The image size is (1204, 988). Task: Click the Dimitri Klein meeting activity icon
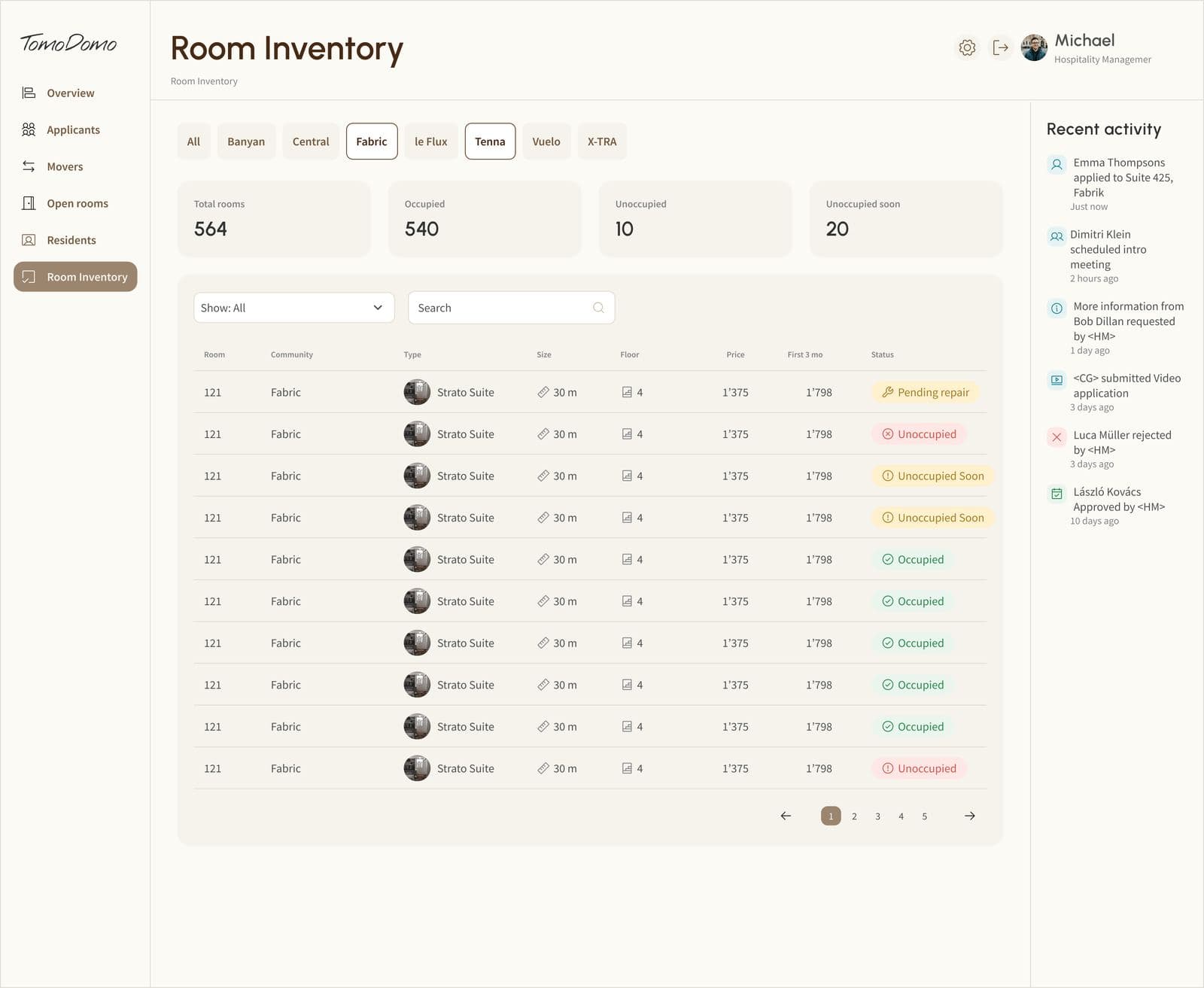point(1057,236)
